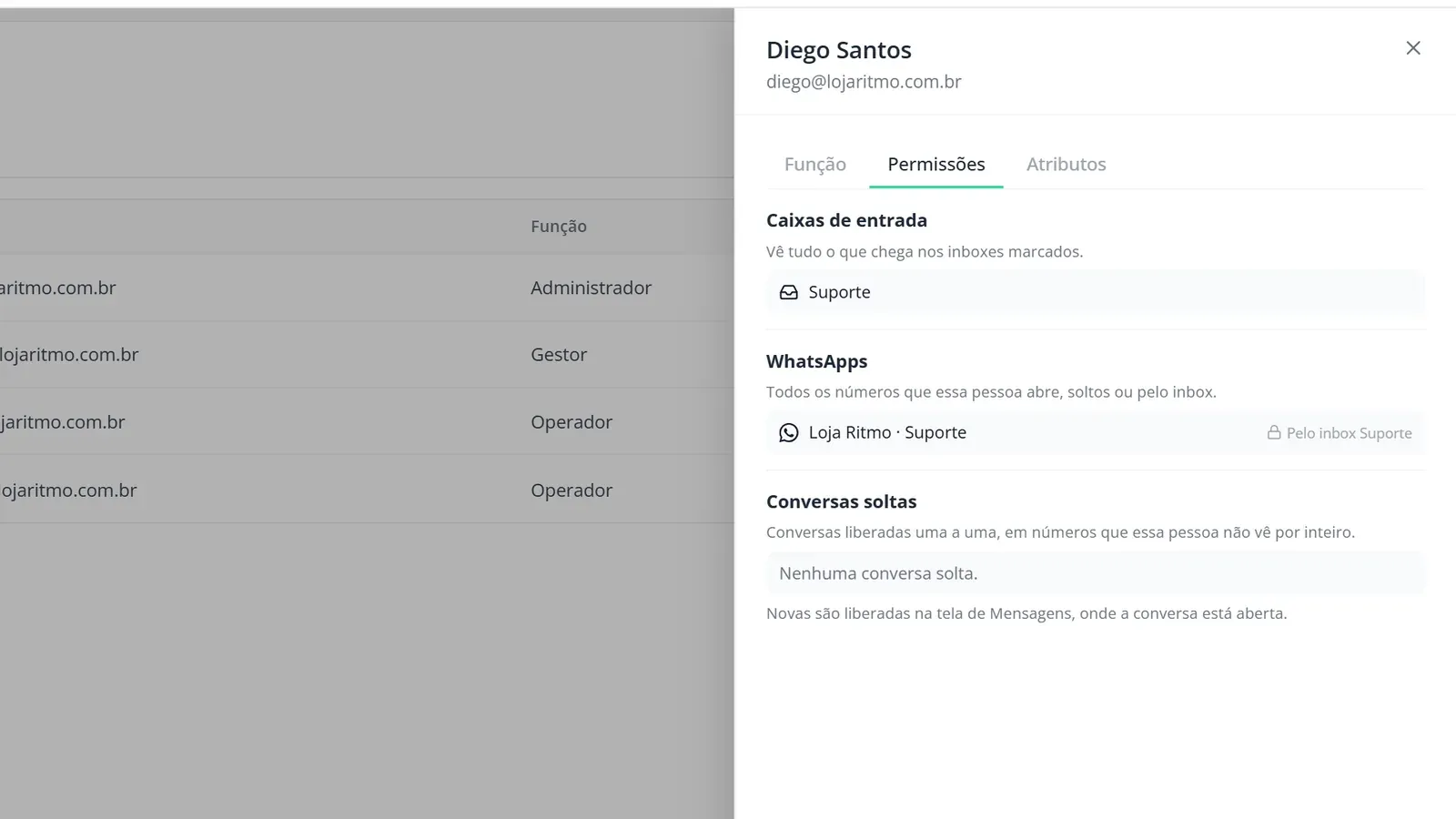Click the 'Vê tudo o que chega' description
This screenshot has height=819, width=1456.
pyautogui.click(x=925, y=252)
